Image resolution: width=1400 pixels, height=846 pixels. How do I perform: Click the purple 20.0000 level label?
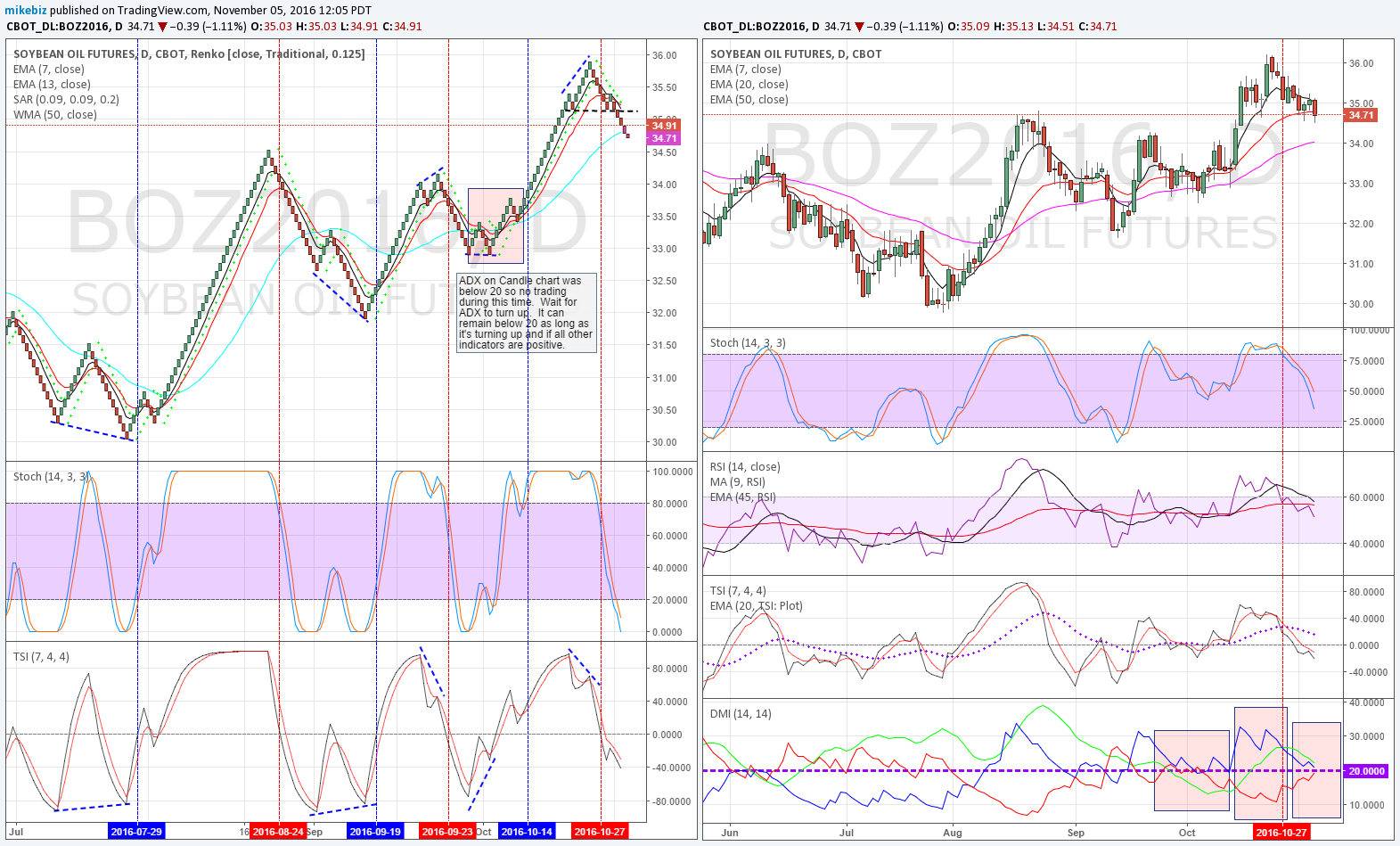click(x=1366, y=771)
